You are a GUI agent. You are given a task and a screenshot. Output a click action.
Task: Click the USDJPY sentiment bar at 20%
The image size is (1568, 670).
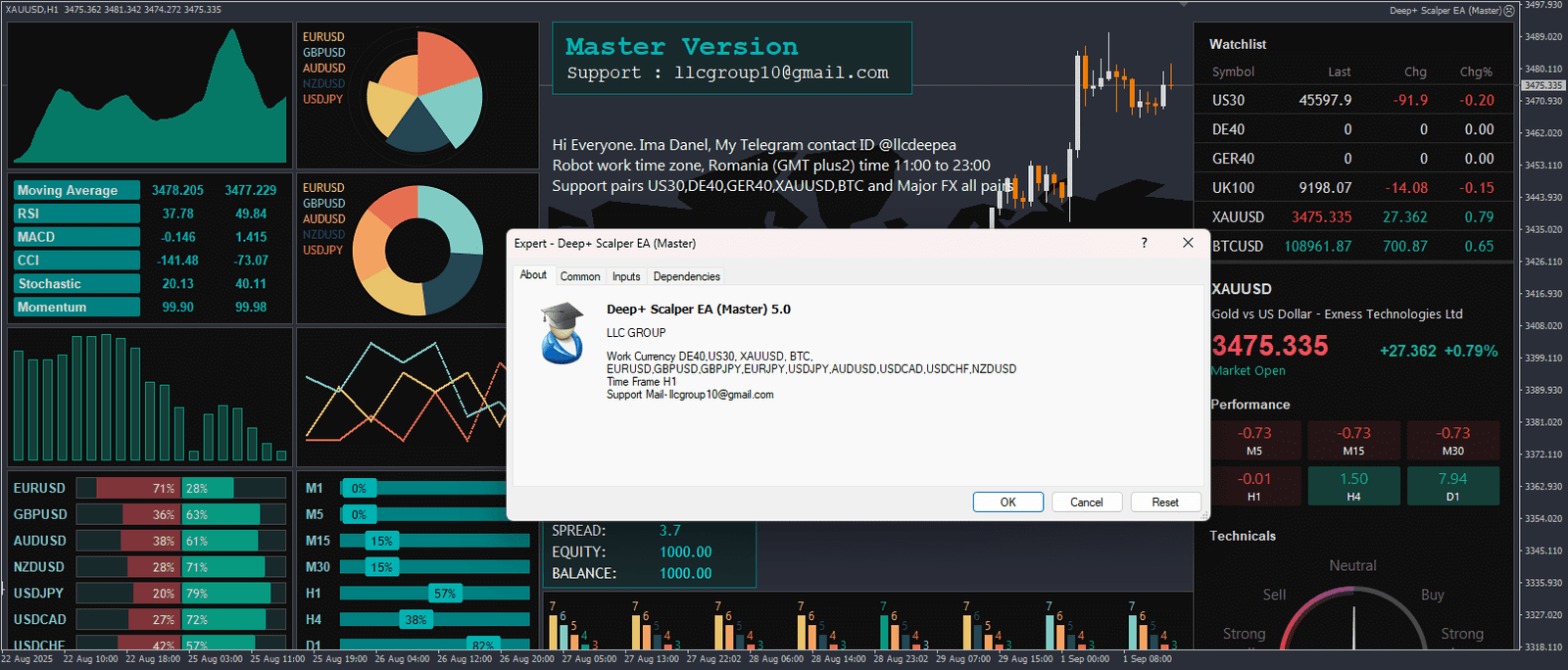click(x=180, y=594)
